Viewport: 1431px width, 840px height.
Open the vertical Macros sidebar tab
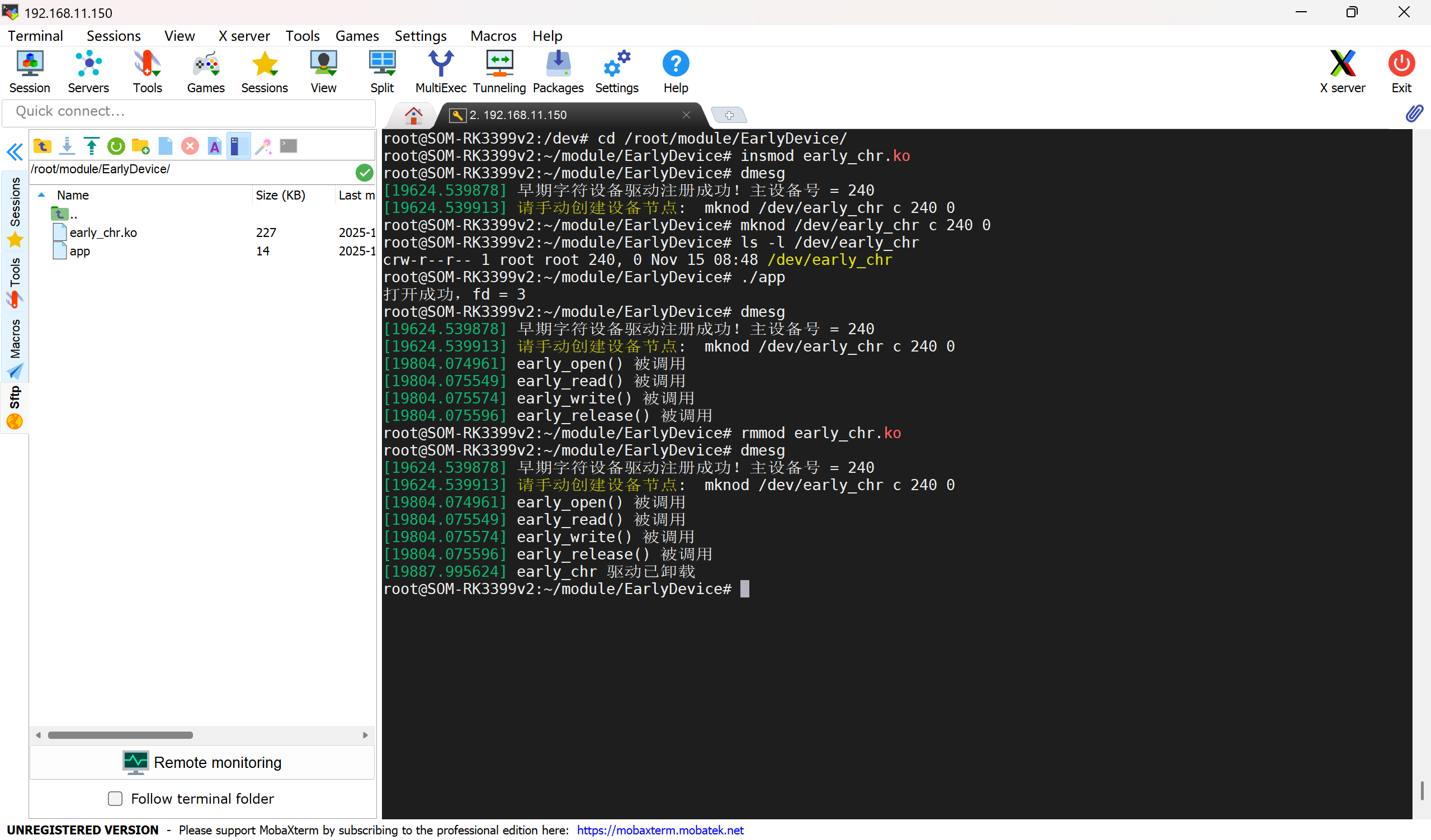[x=15, y=348]
